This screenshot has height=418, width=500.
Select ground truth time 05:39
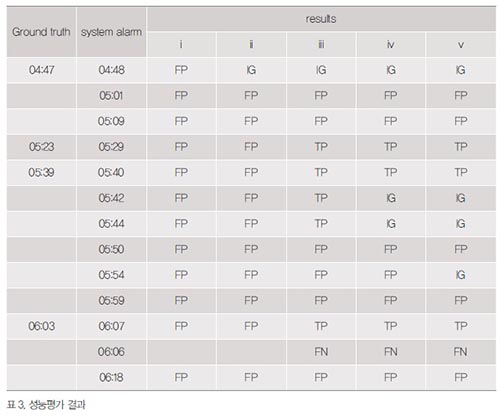point(41,172)
